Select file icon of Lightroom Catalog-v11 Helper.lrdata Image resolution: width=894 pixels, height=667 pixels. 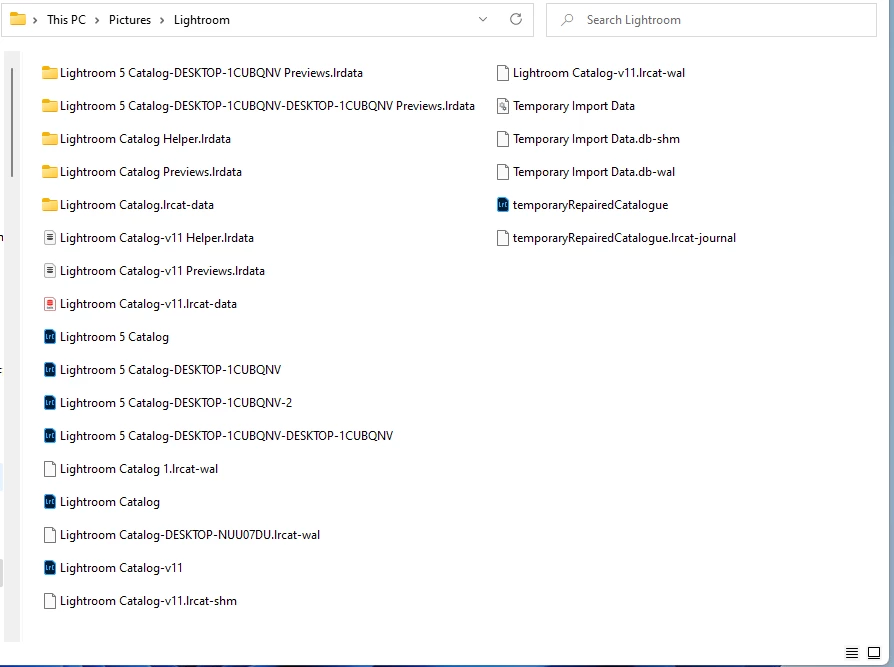tap(50, 238)
